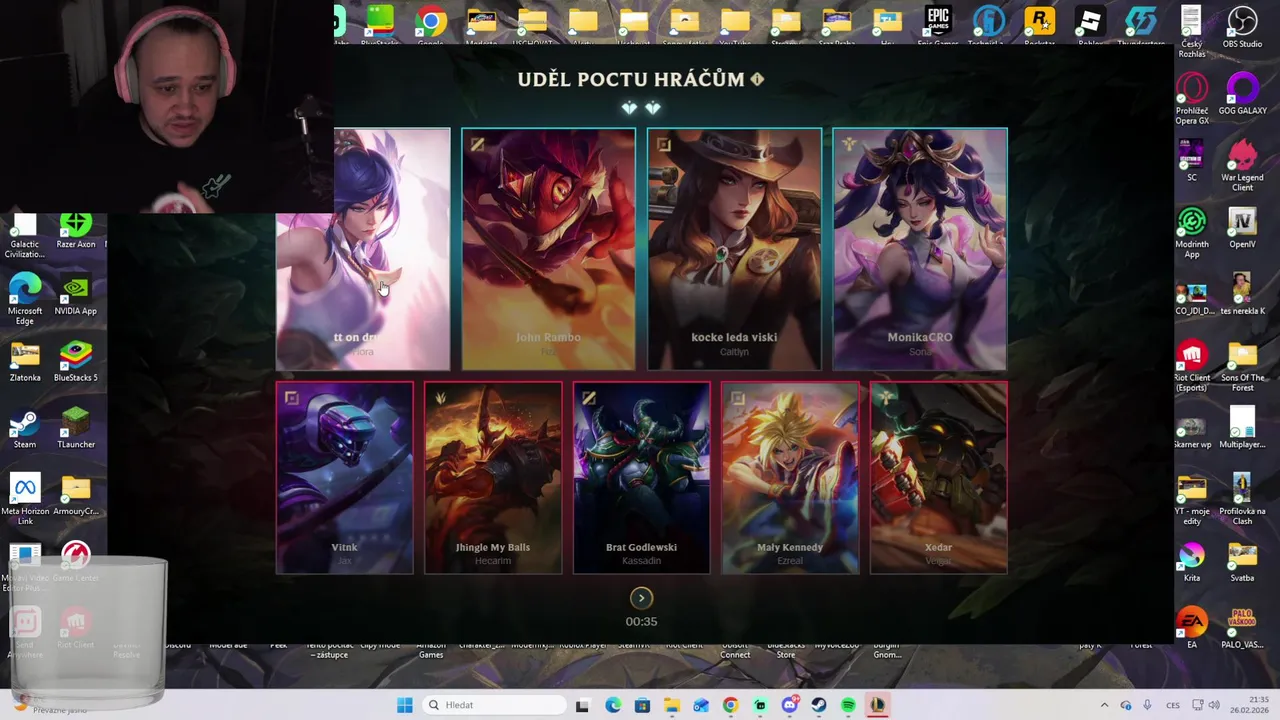Open Meta Horizon Link shortcut

(25, 500)
